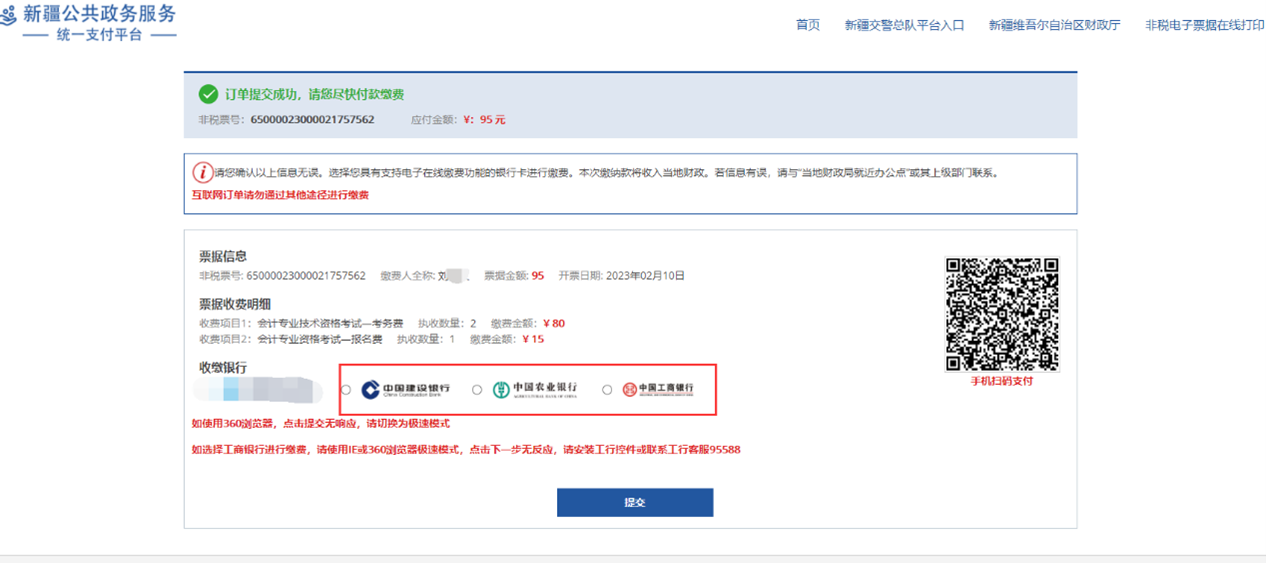Click the Agricultural Bank of China logo
This screenshot has width=1266, height=563.
point(535,389)
